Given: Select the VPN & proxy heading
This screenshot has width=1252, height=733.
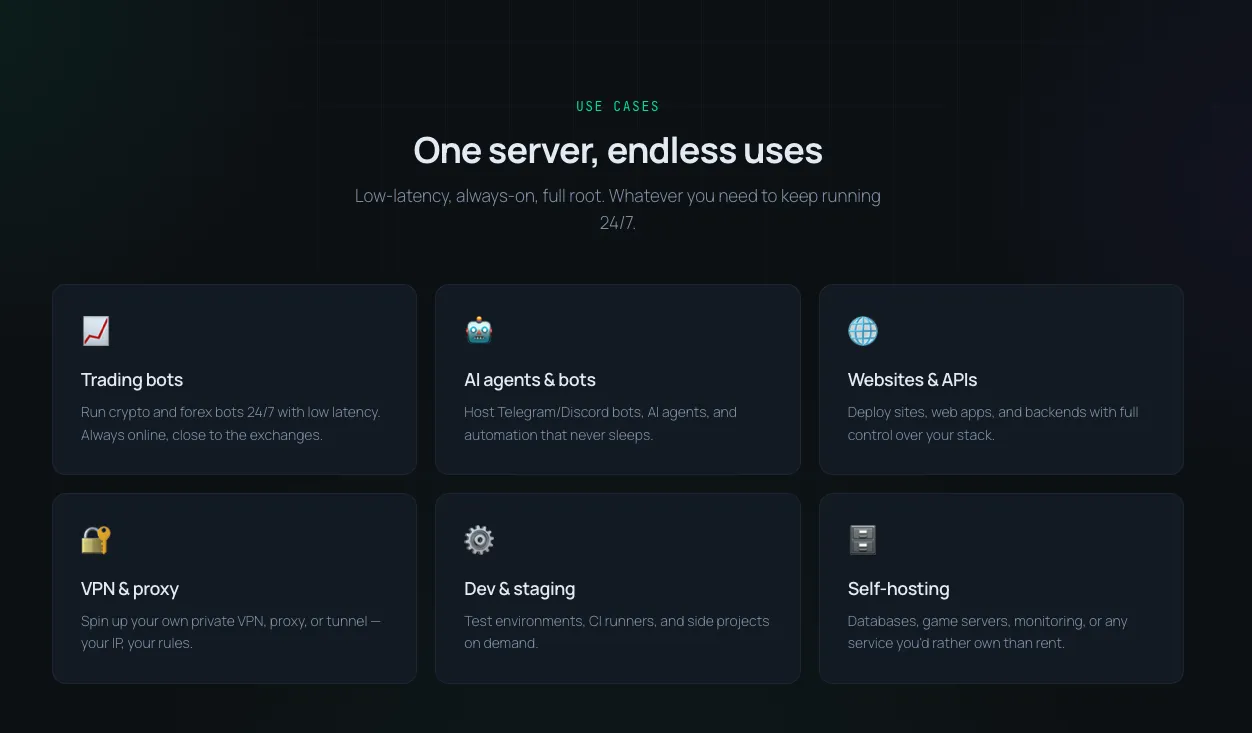Looking at the screenshot, I should [130, 589].
